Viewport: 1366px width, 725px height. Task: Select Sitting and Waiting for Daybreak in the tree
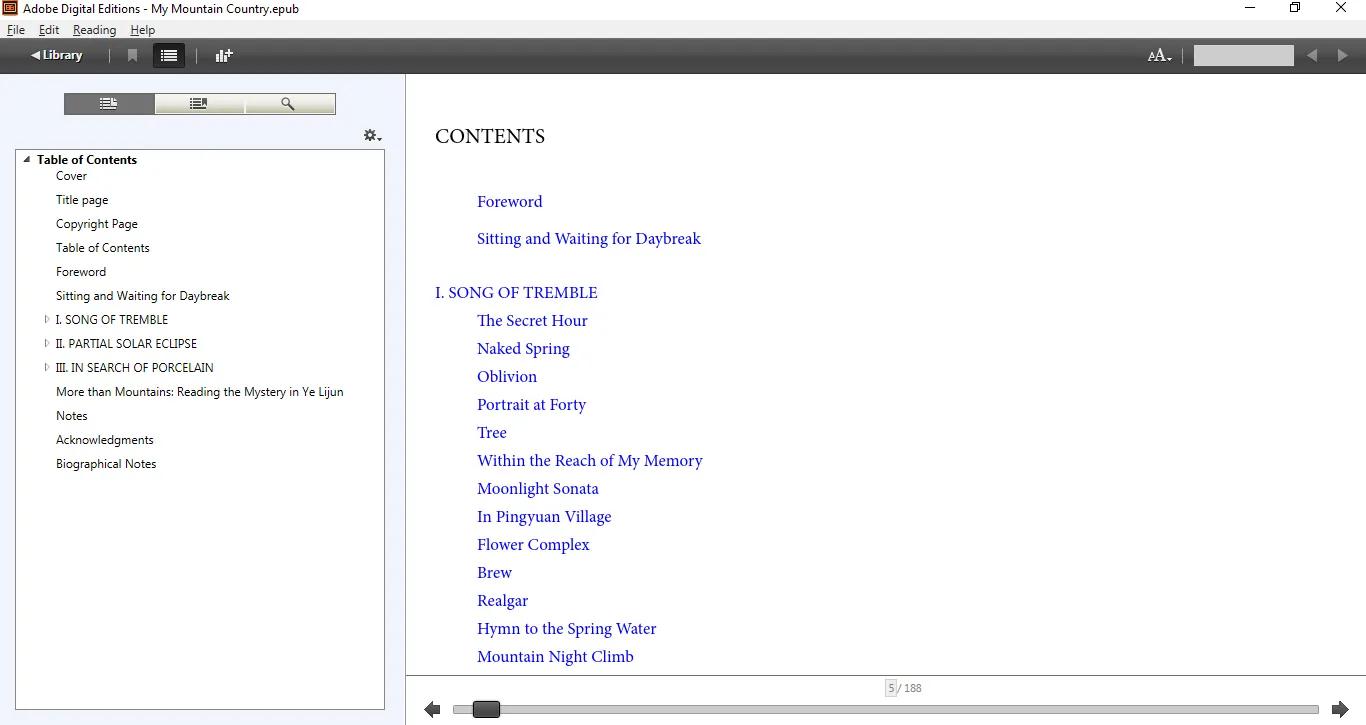tap(143, 296)
